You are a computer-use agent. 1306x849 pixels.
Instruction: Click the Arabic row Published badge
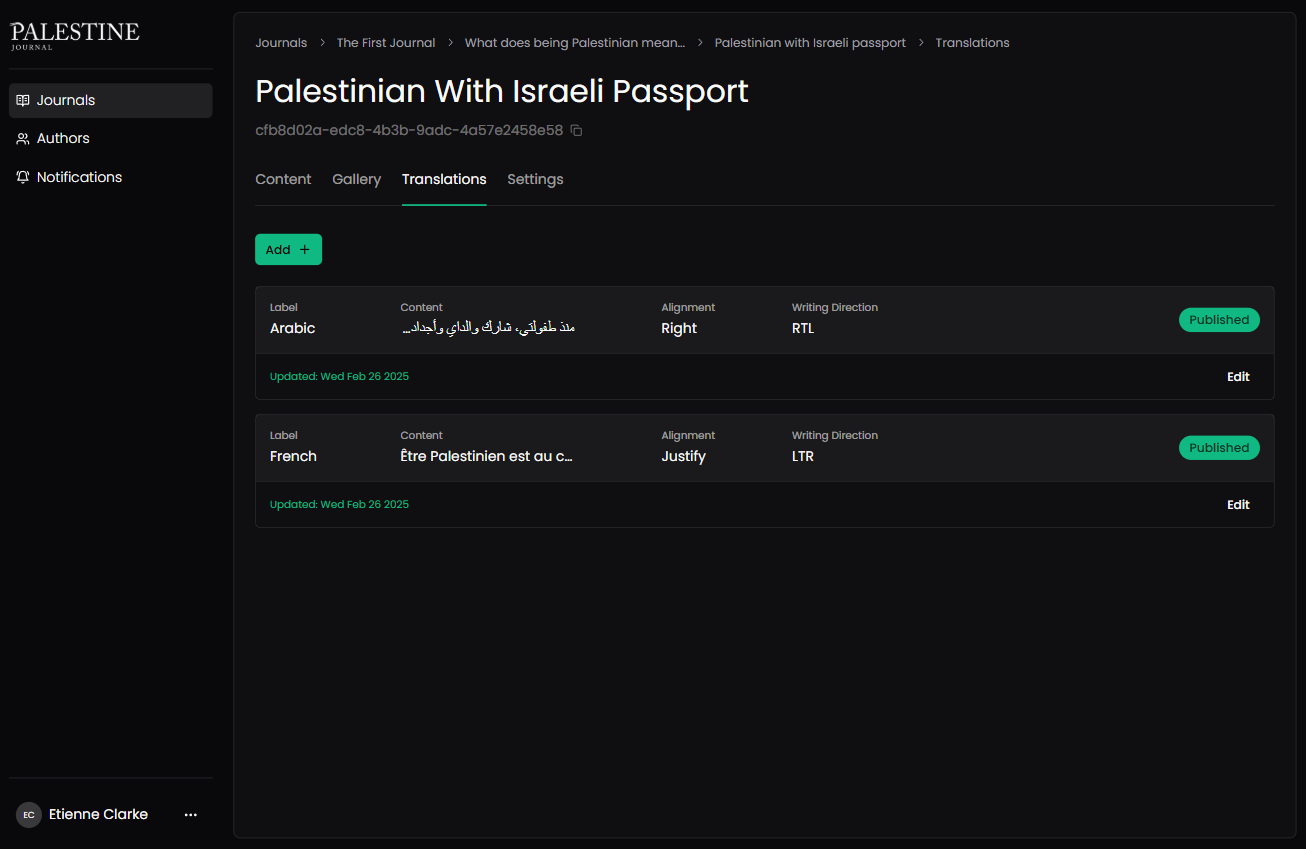pyautogui.click(x=1219, y=320)
